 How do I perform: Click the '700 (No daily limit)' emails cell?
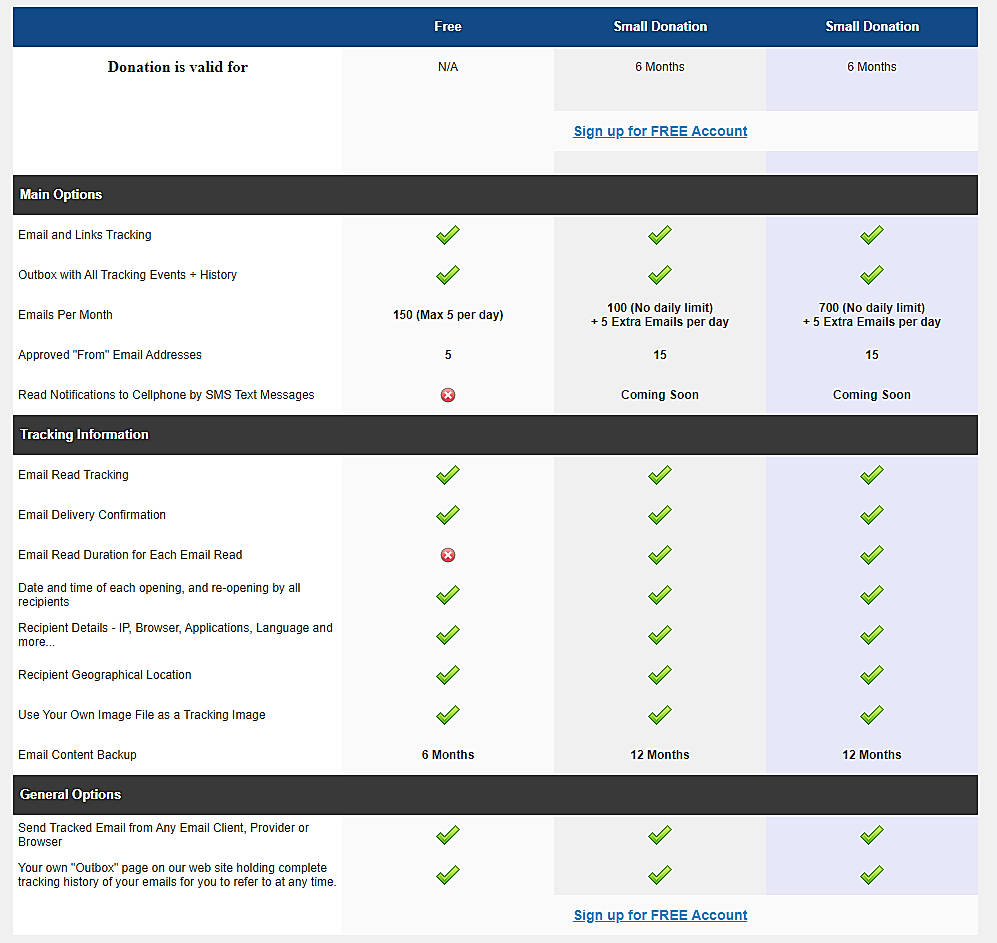[872, 315]
